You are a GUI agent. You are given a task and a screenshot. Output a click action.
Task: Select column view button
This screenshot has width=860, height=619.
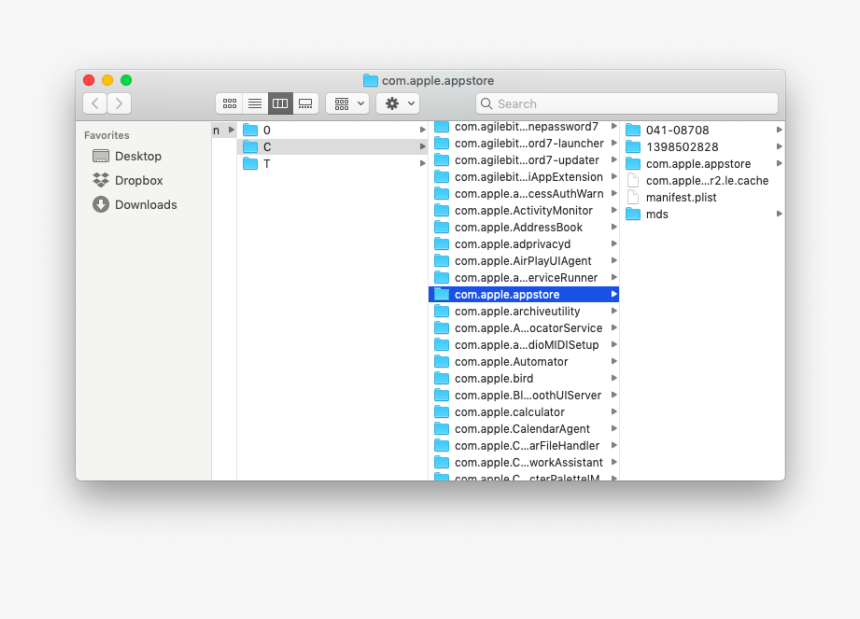[280, 104]
